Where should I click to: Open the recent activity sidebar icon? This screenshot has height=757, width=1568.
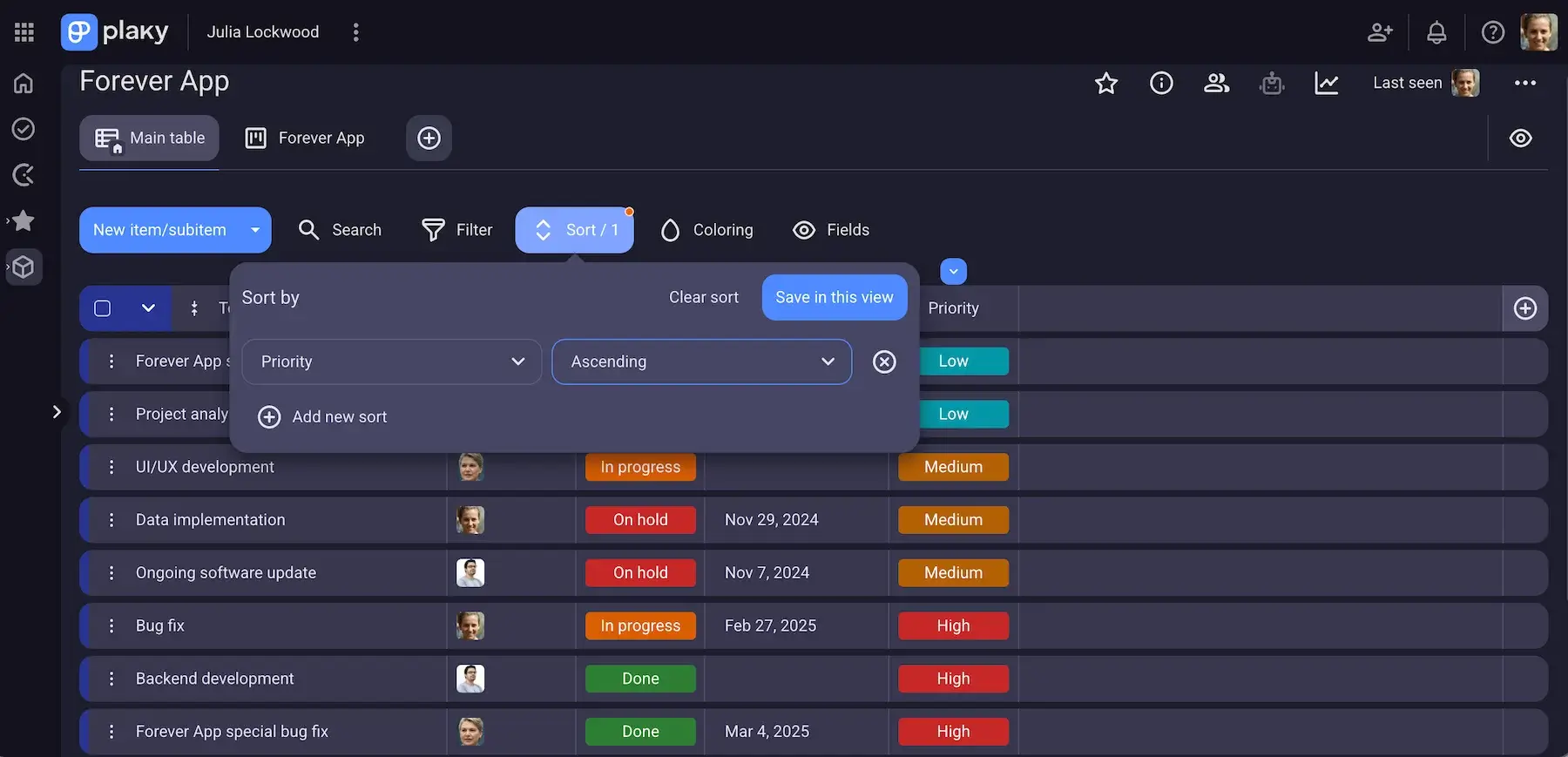[24, 175]
